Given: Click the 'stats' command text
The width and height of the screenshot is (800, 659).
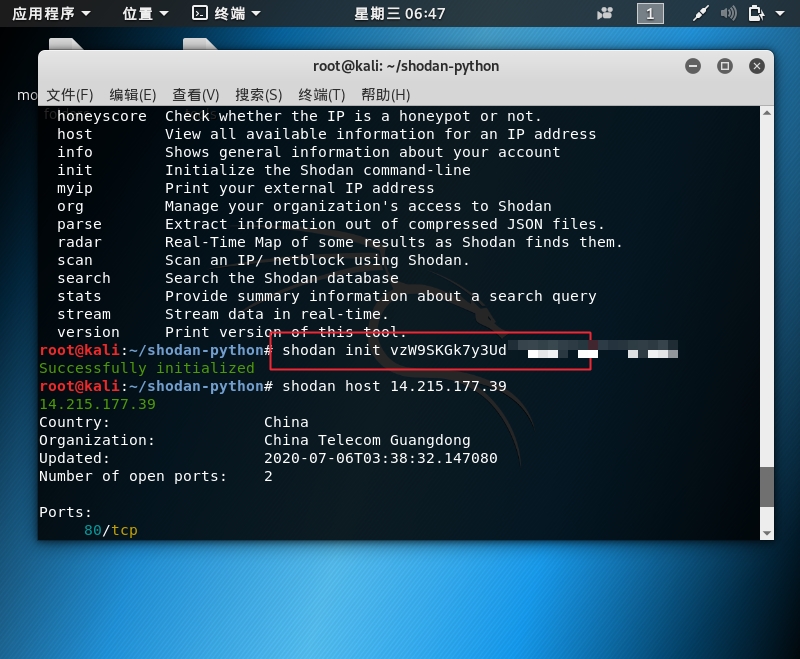Looking at the screenshot, I should 79,296.
